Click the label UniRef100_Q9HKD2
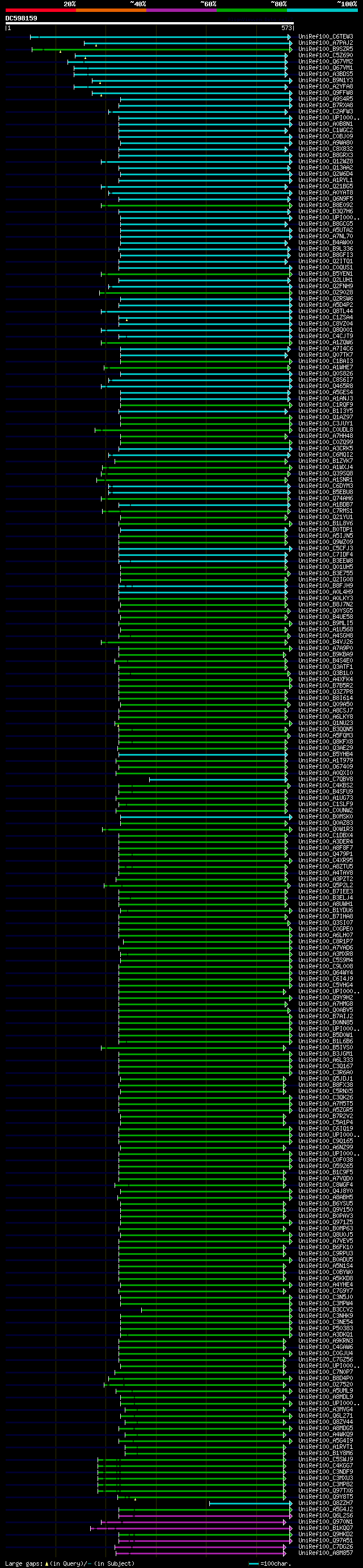Viewport: 363px width, 1568px height. point(325,1535)
